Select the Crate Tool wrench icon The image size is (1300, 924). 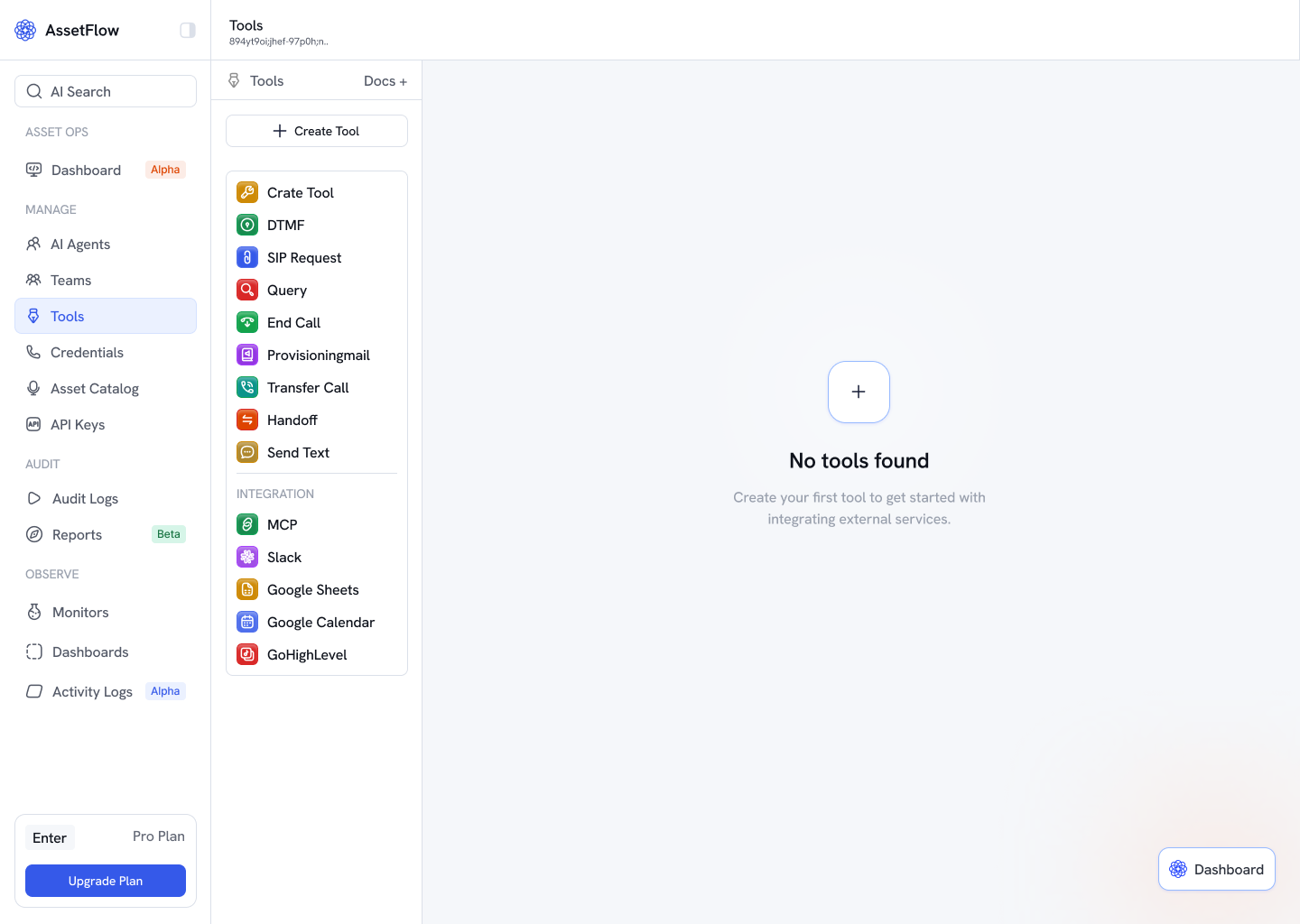247,192
